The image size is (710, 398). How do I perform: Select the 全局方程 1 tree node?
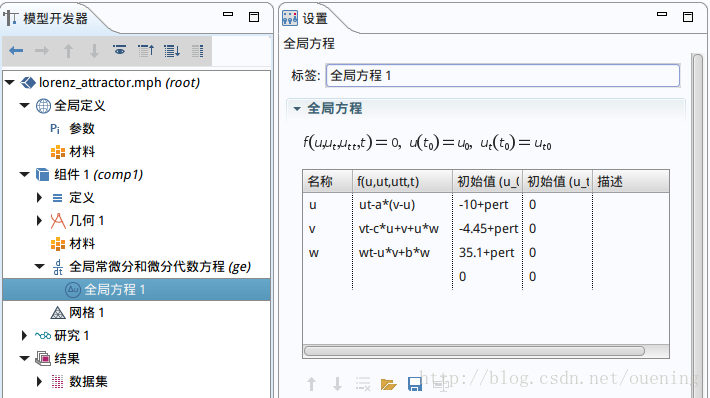pos(115,289)
